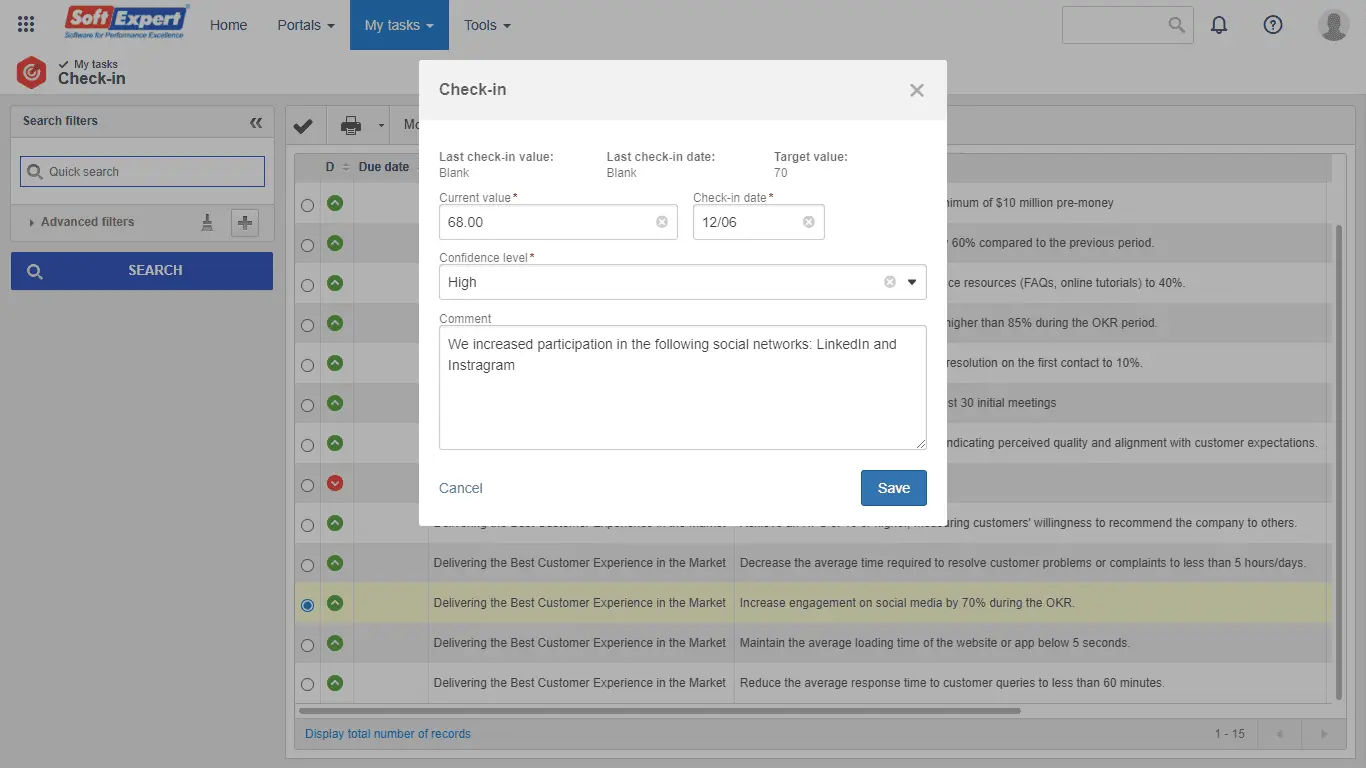Clear the Check-in date field

pos(809,222)
